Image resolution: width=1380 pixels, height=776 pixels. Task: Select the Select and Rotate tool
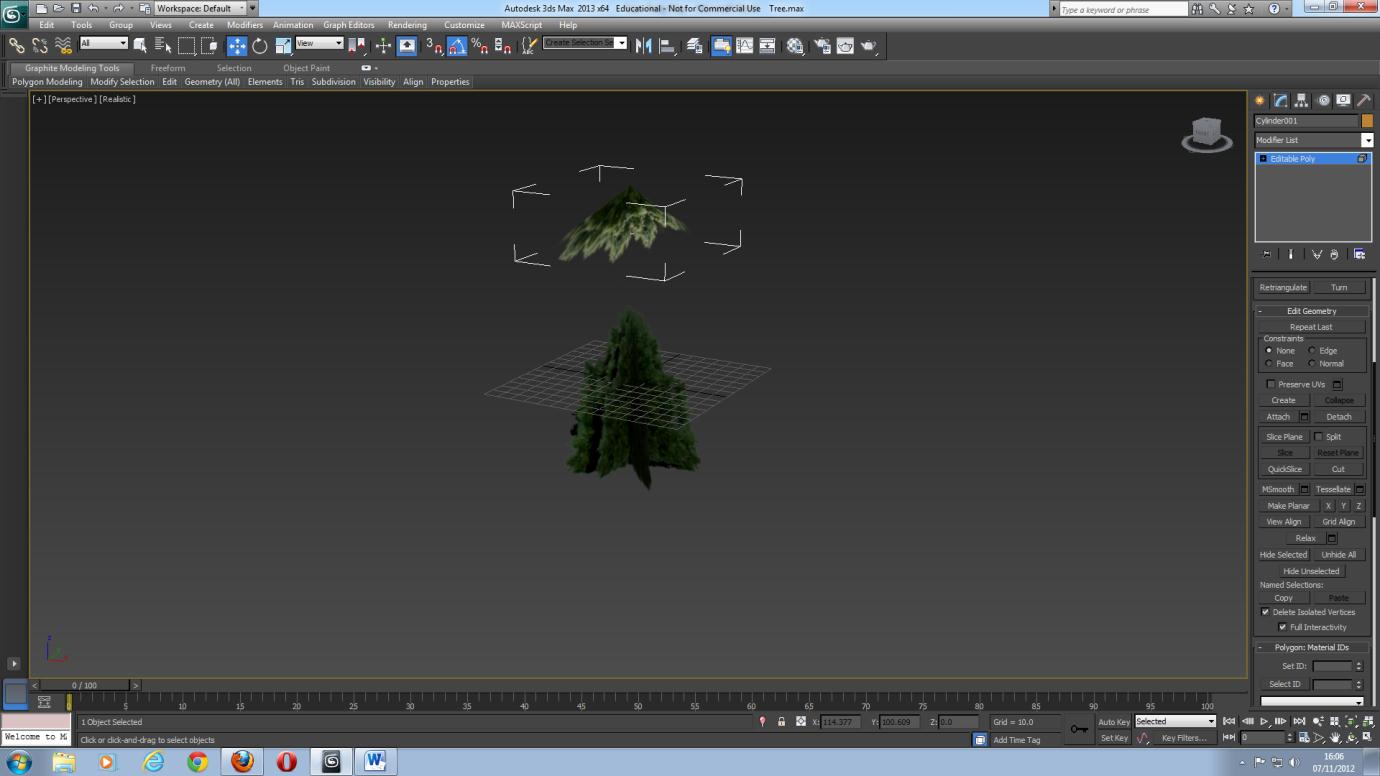point(259,45)
